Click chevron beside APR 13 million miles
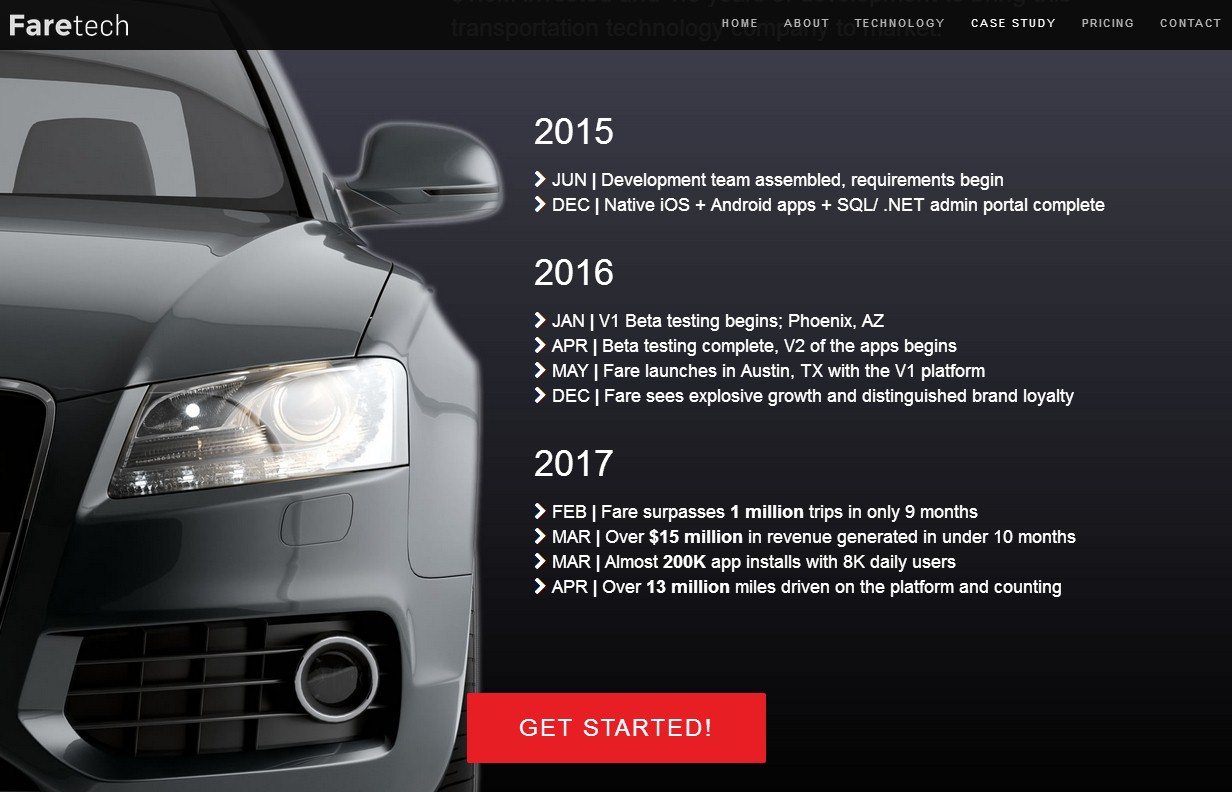This screenshot has width=1232, height=792. click(x=540, y=587)
